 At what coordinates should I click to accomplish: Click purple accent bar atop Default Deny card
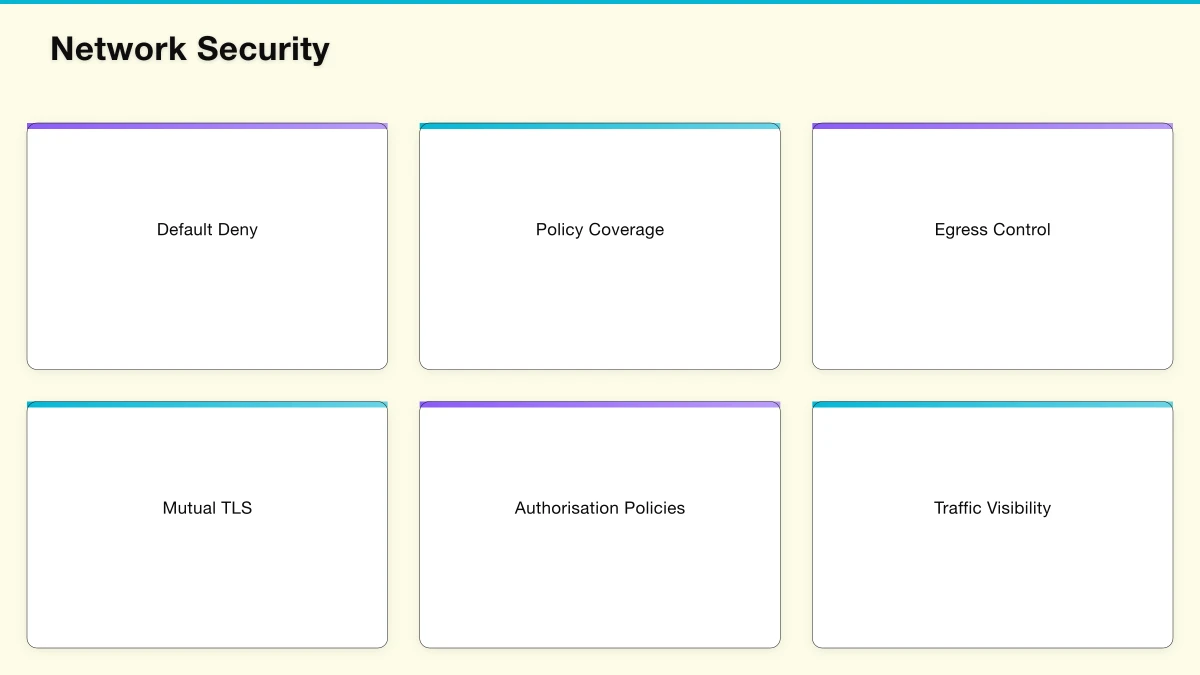pyautogui.click(x=207, y=126)
